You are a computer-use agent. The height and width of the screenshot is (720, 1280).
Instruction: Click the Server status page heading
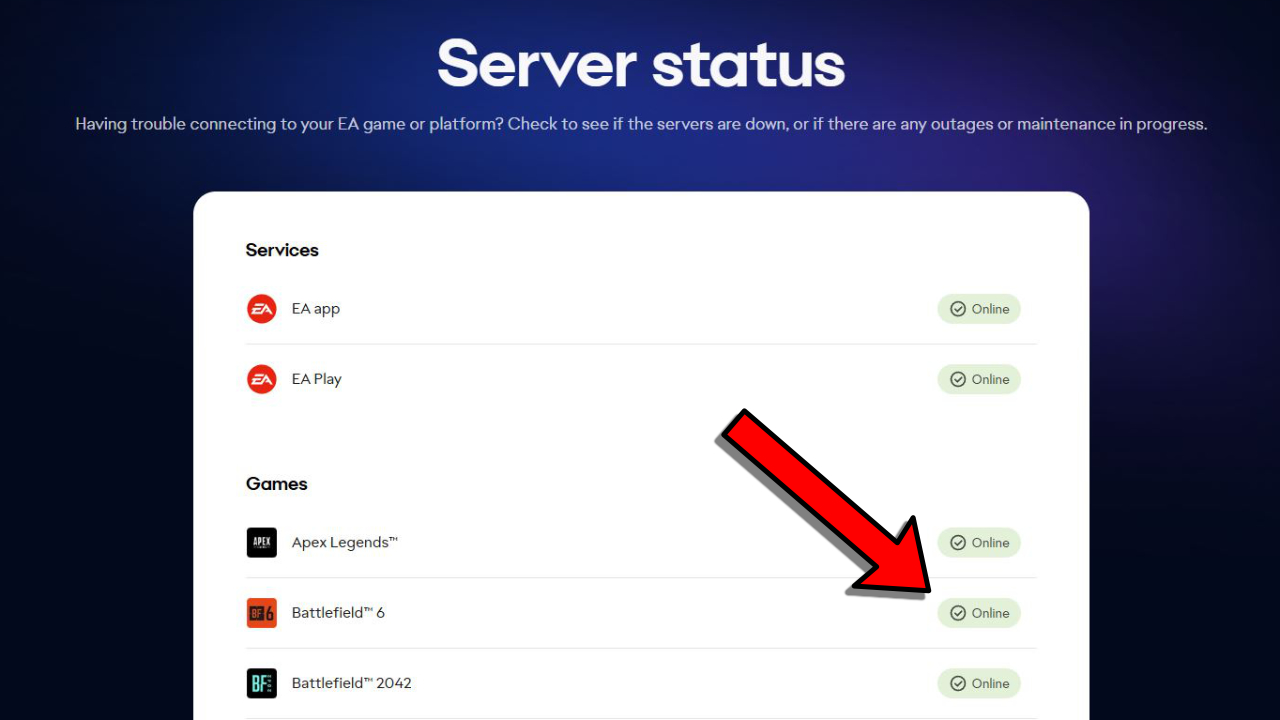point(641,64)
